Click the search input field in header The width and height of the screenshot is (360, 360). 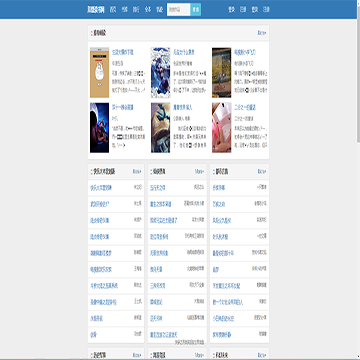coord(179,10)
